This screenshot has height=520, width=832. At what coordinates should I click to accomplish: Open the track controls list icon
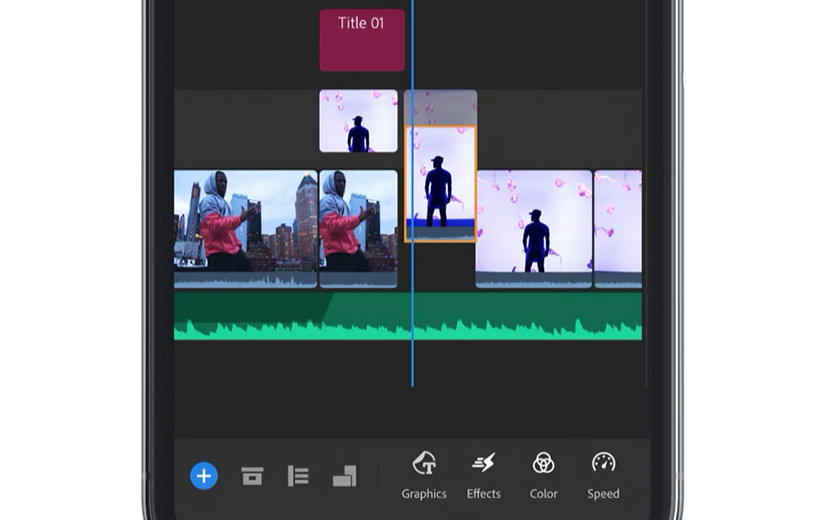[x=298, y=476]
